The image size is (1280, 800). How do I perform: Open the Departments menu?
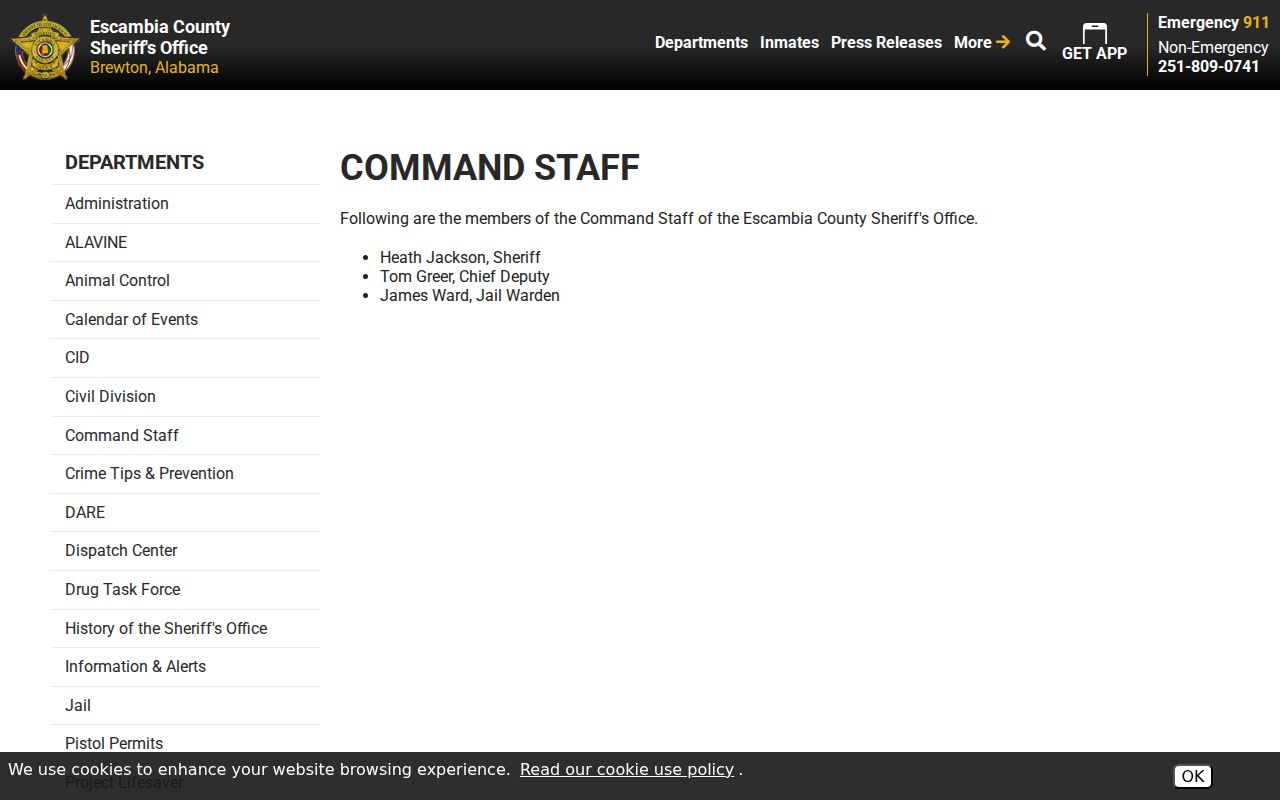point(701,42)
